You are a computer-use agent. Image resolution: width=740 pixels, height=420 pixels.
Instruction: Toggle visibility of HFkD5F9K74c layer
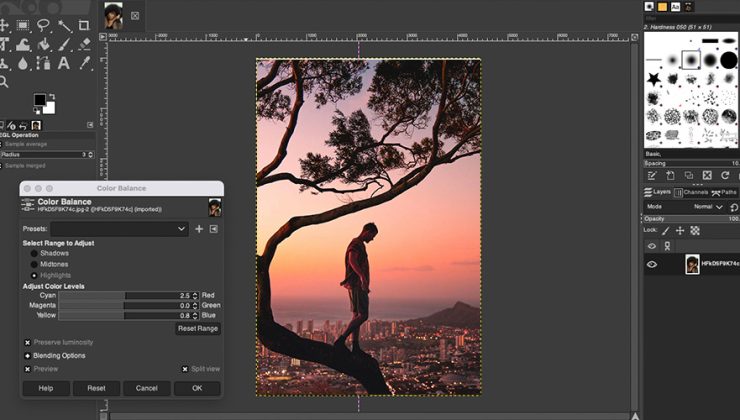pyautogui.click(x=652, y=264)
